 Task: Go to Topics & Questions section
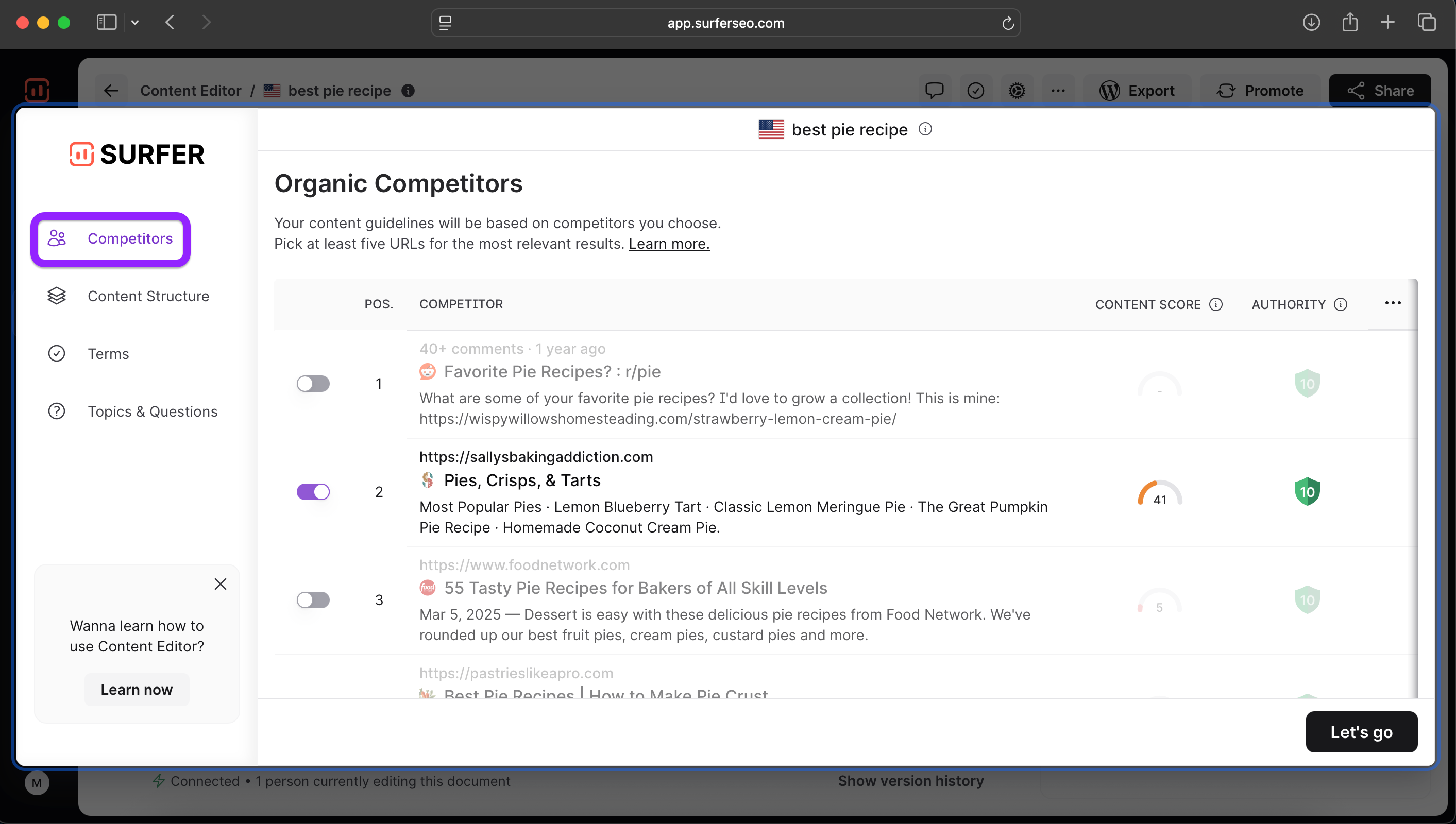132,411
